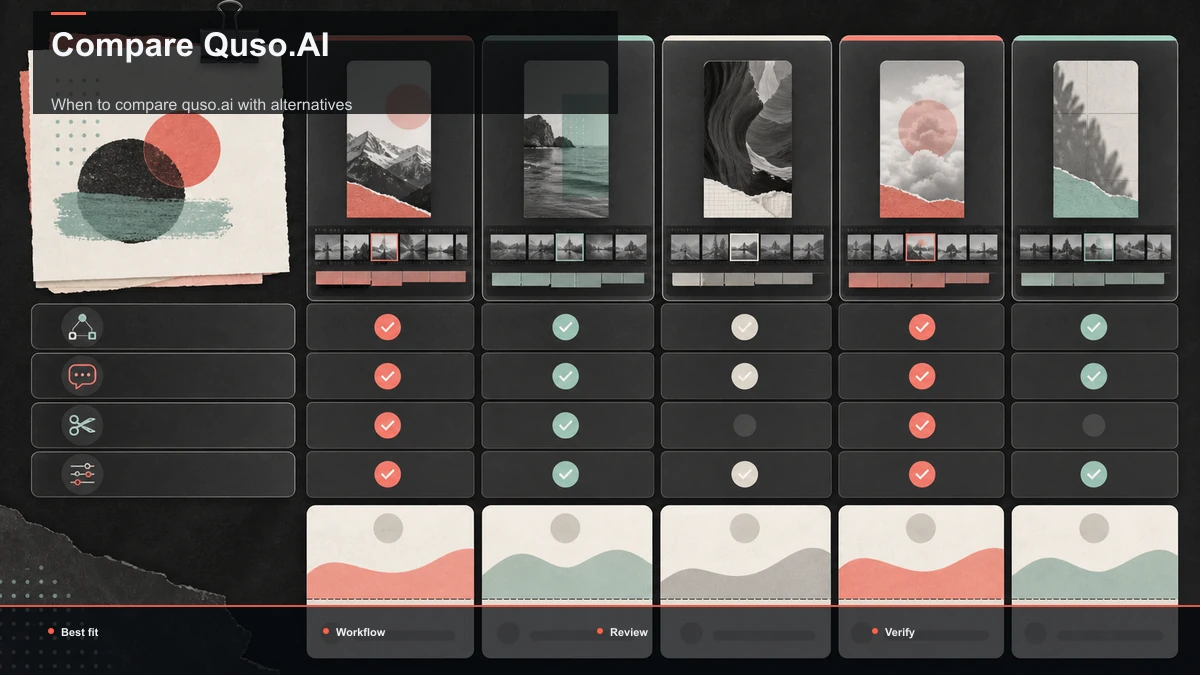
Task: Click the clouds column checkmark in the sliders row
Action: [922, 474]
